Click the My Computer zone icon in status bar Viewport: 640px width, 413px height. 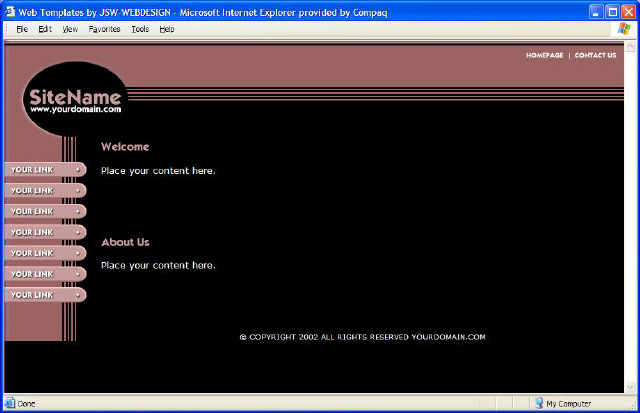tap(538, 403)
